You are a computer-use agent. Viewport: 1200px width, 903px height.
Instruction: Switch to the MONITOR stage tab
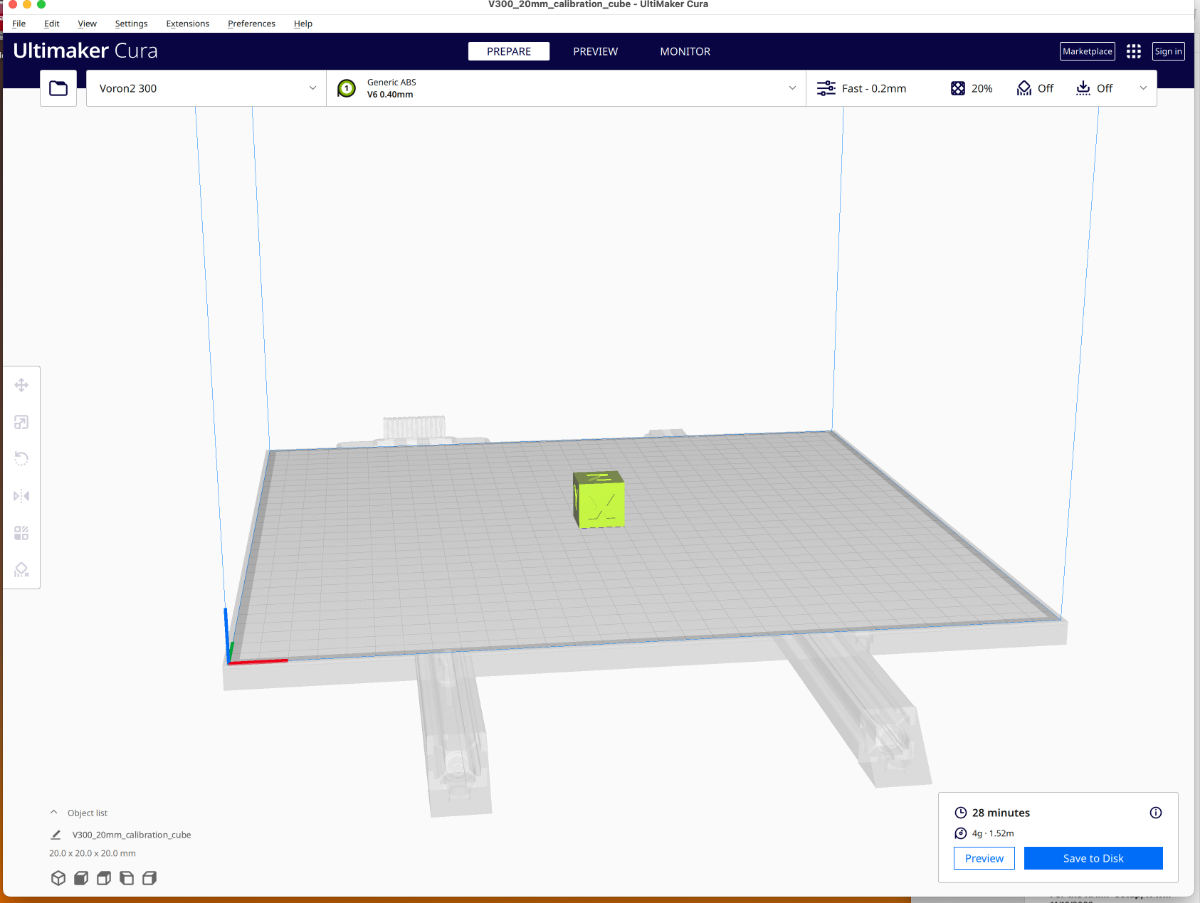pos(685,51)
